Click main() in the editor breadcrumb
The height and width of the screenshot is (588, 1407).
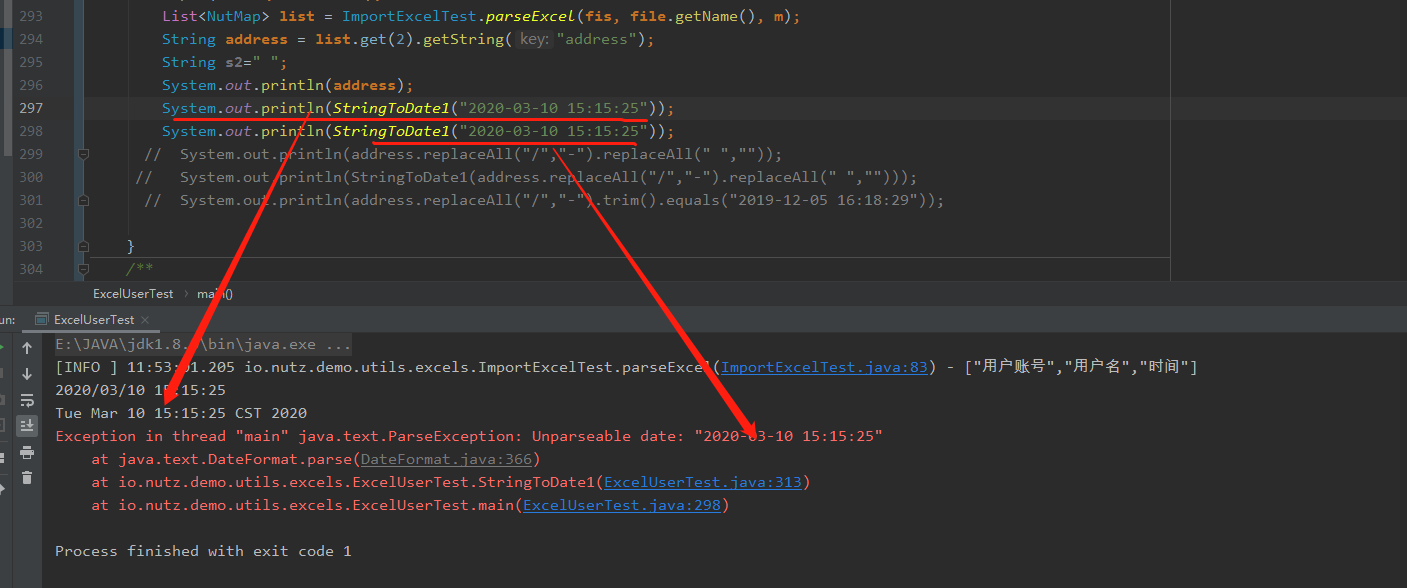tap(215, 294)
